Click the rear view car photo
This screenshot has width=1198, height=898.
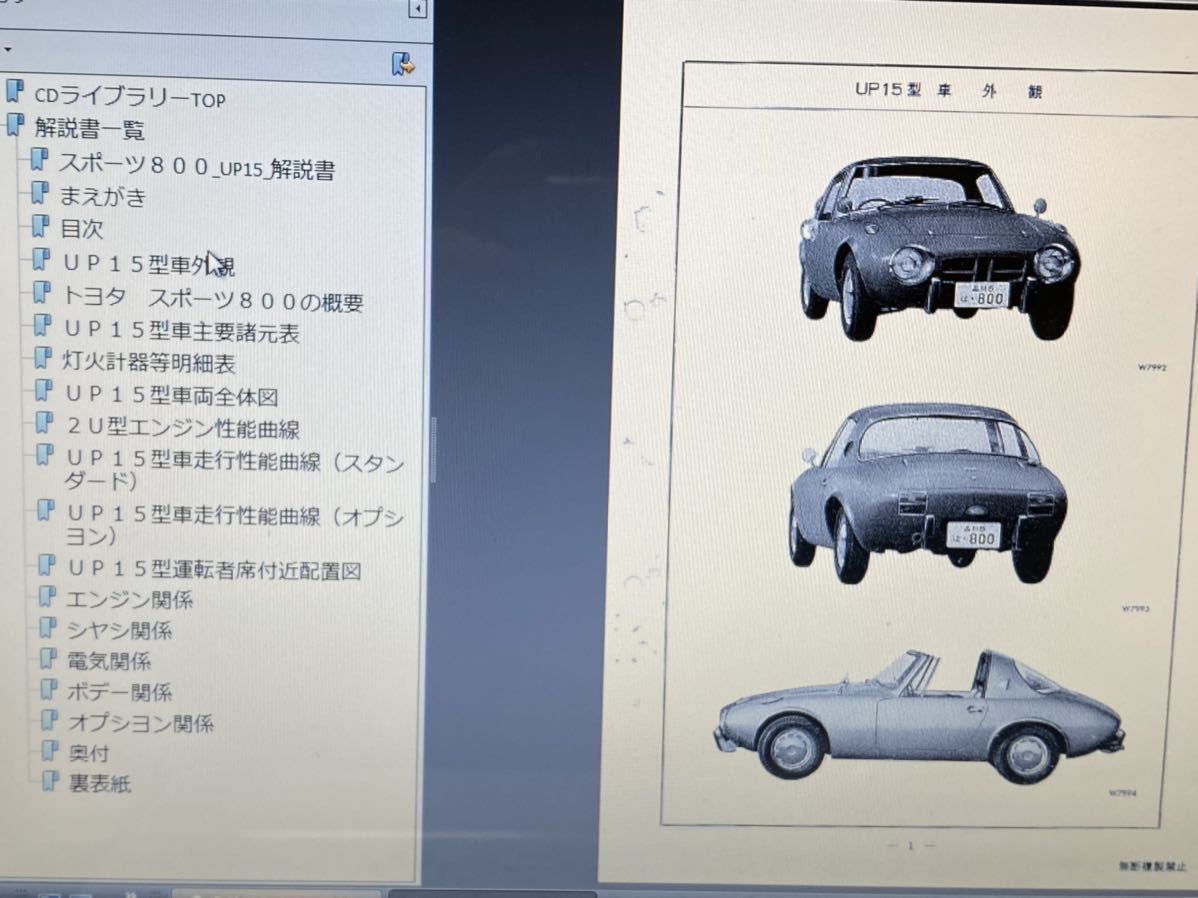click(x=928, y=494)
